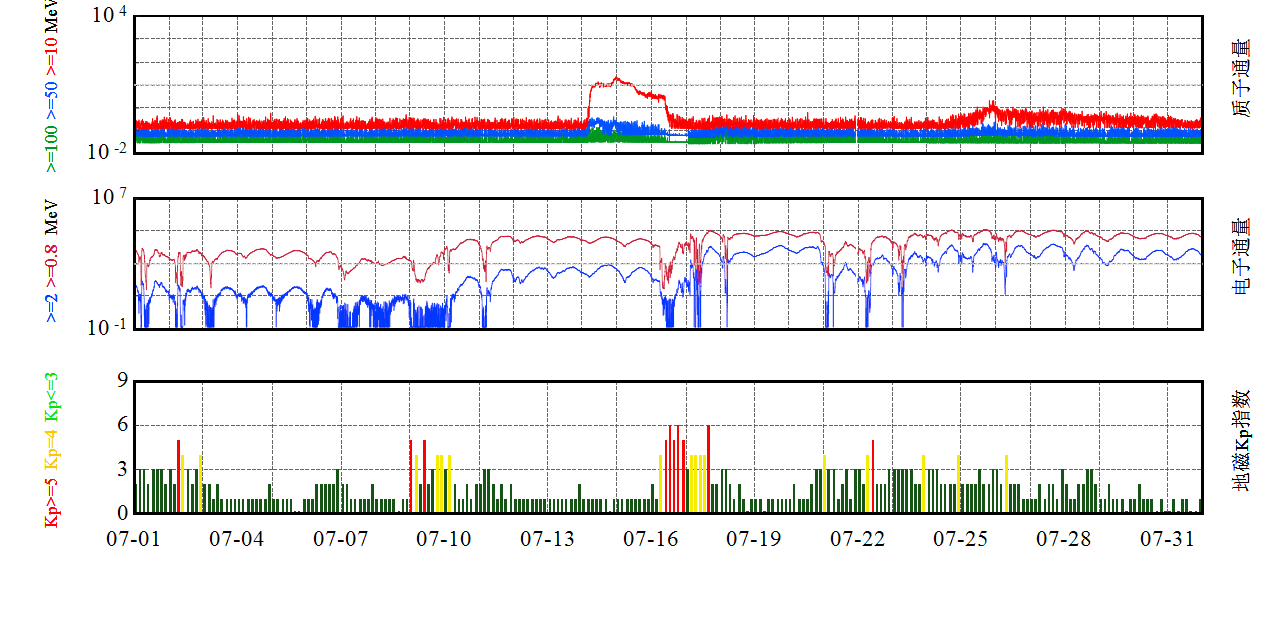Select the green >=100 proton legend label
The width and height of the screenshot is (1281, 629).
coord(51,150)
